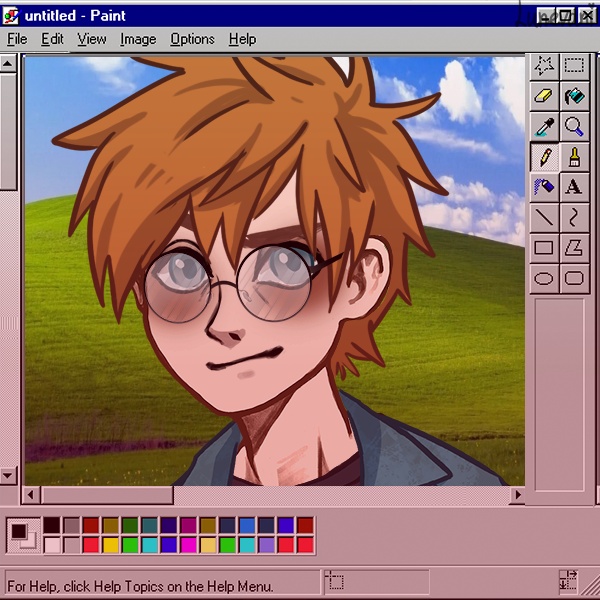Open the Help menu
Image resolution: width=600 pixels, height=600 pixels.
[x=242, y=39]
